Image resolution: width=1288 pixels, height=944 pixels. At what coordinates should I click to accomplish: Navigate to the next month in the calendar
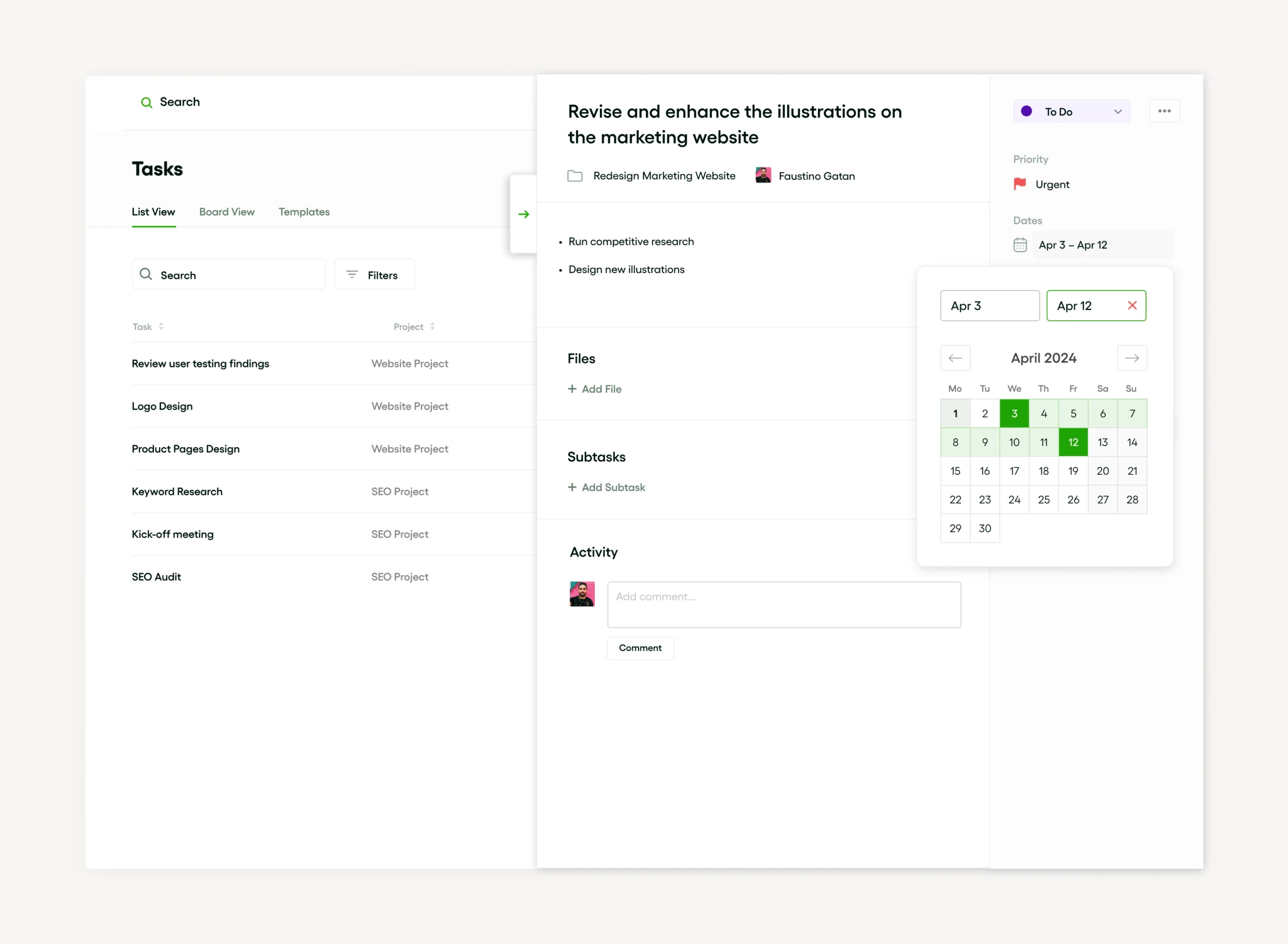tap(1132, 358)
